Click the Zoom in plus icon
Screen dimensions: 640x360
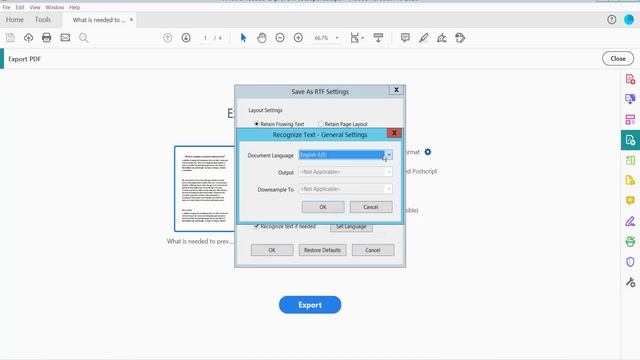298,38
